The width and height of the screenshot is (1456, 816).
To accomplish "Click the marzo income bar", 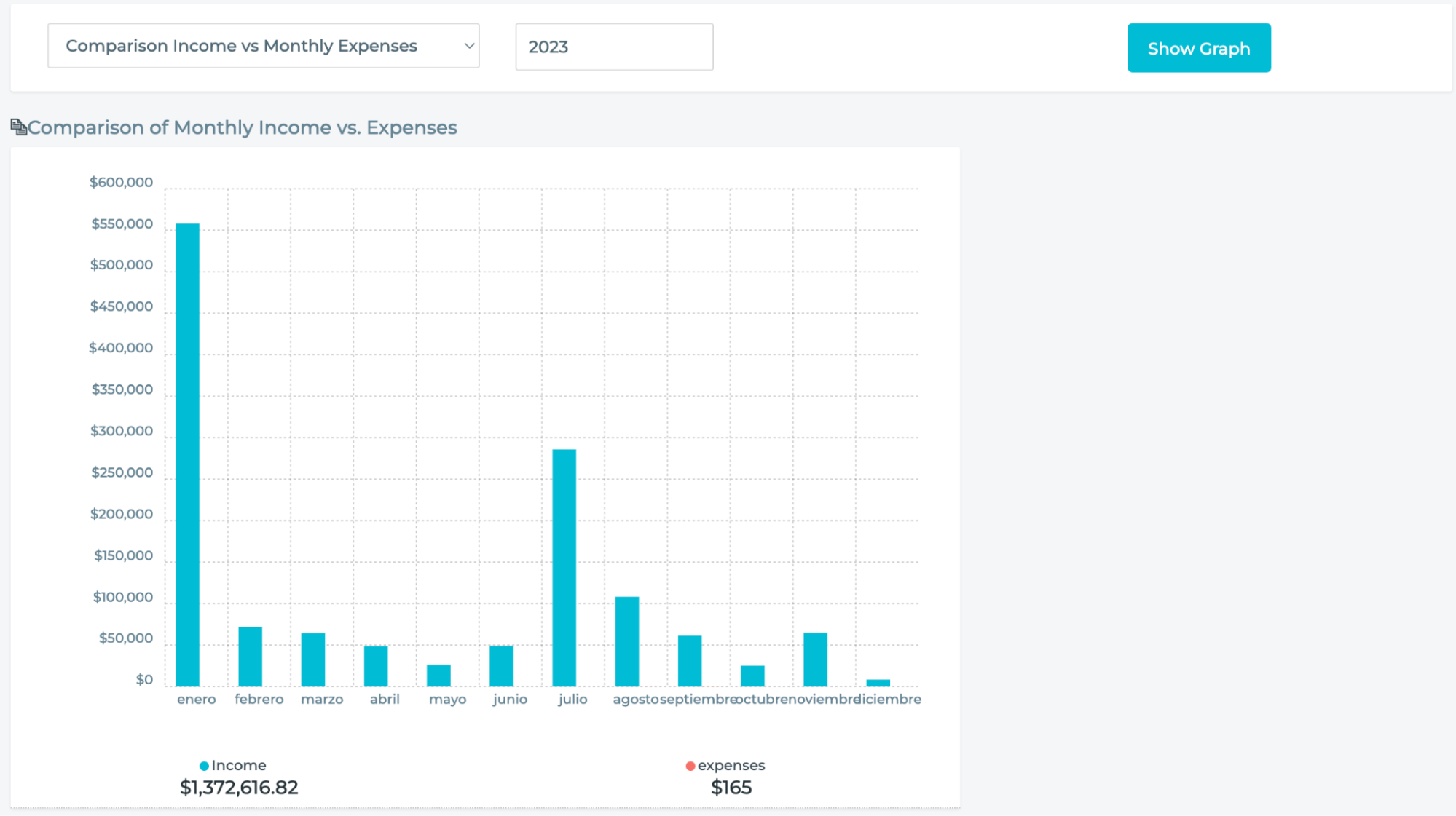I will pos(313,659).
